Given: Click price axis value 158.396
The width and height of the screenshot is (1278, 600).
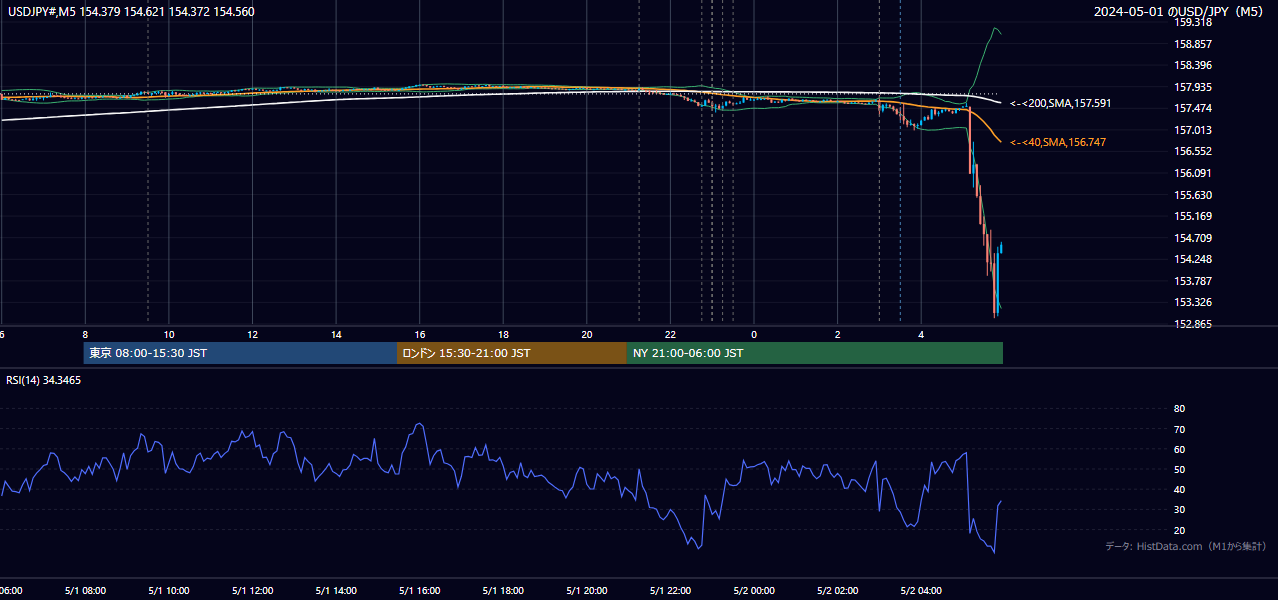Looking at the screenshot, I should pyautogui.click(x=1194, y=65).
